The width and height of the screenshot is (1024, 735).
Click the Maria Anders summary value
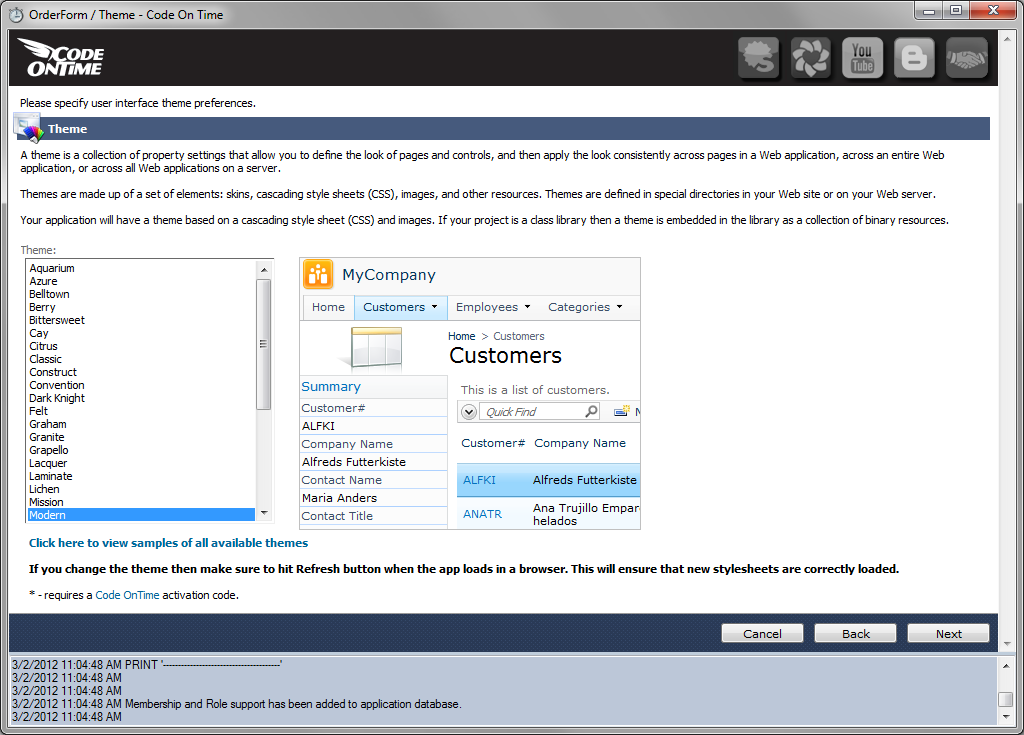click(340, 498)
